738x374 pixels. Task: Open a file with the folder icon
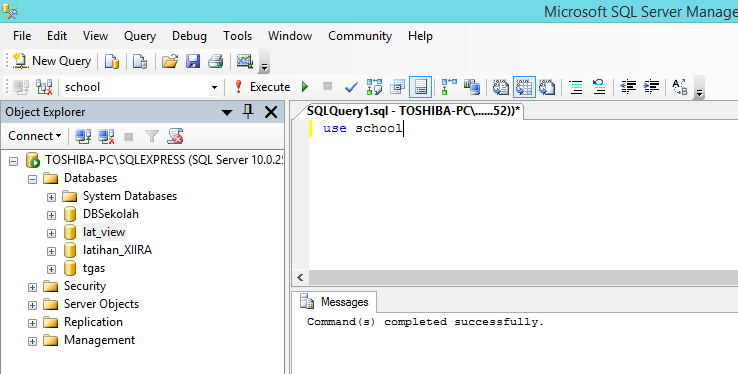pyautogui.click(x=169, y=61)
